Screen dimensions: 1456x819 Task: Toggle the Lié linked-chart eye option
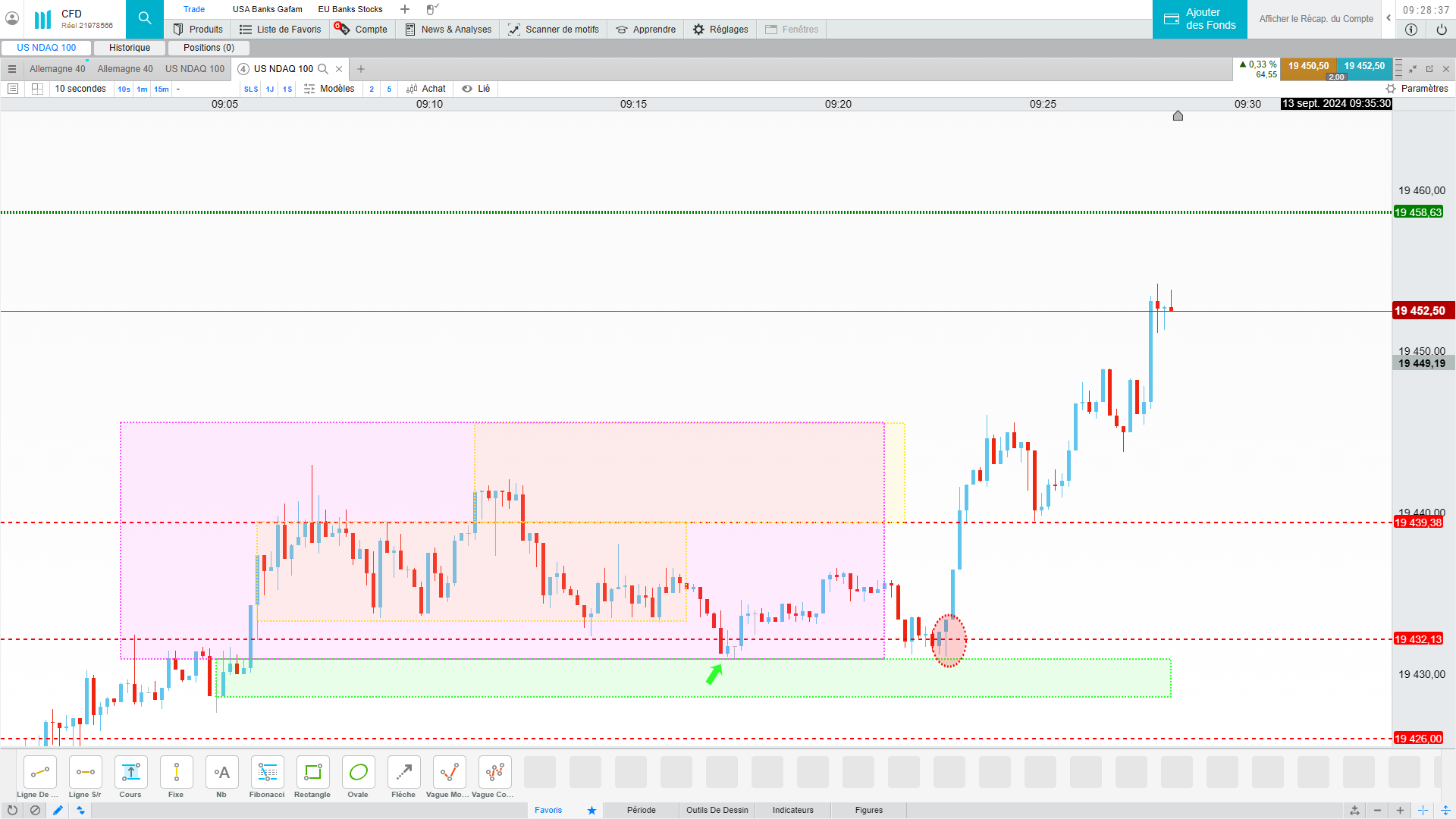coord(475,89)
